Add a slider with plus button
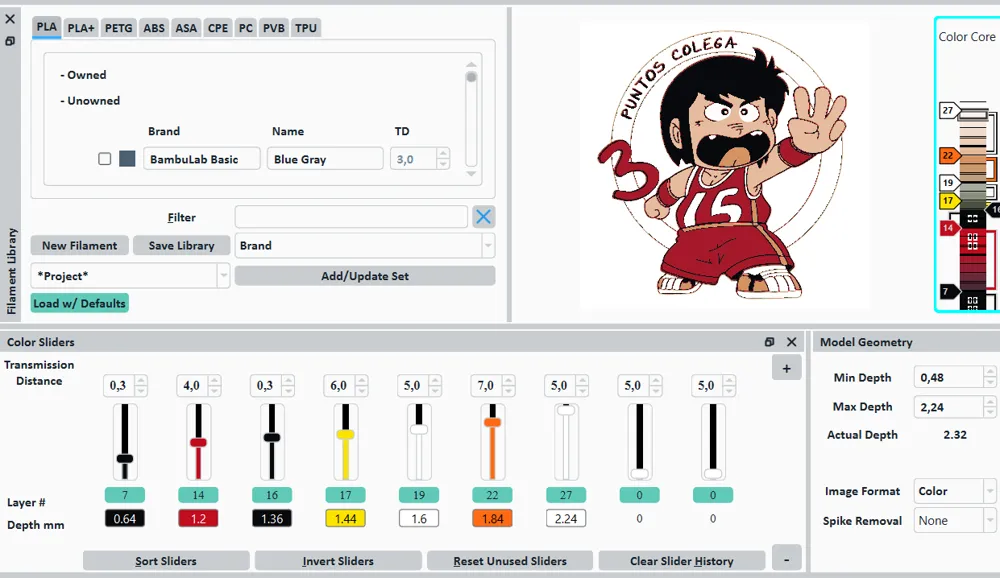 coord(786,368)
